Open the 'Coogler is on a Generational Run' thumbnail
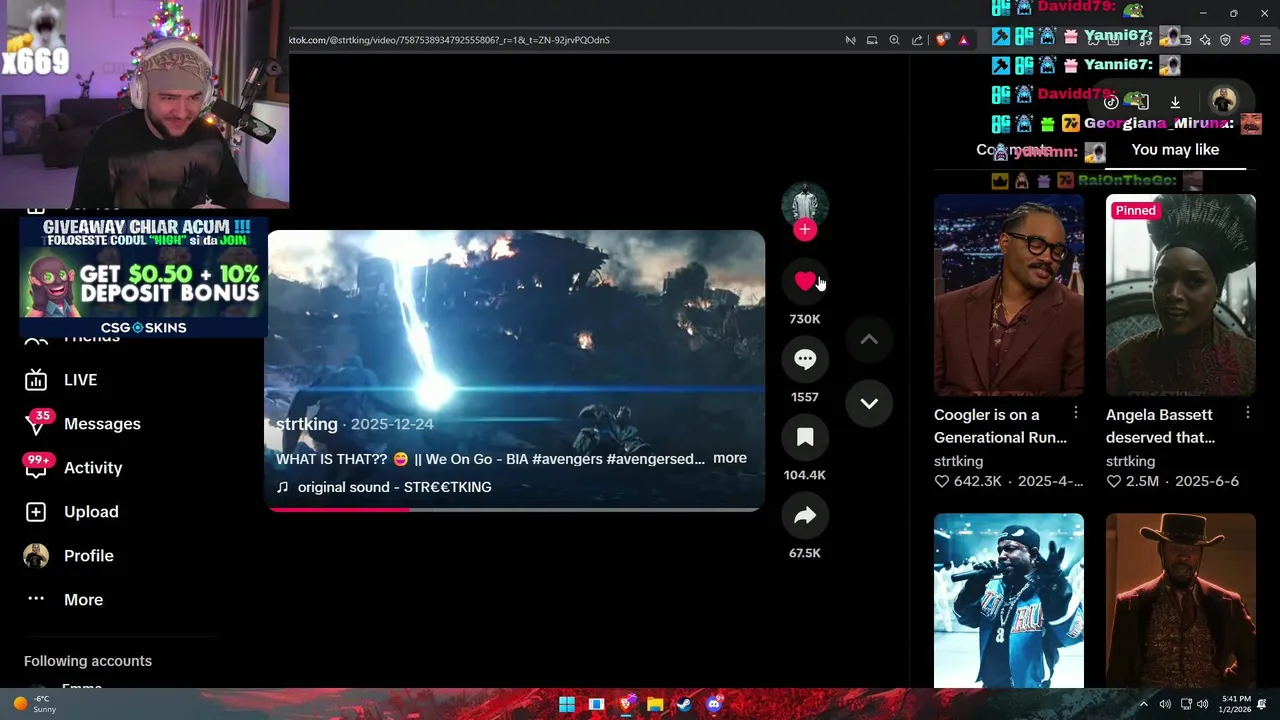1280x720 pixels. coord(1008,295)
